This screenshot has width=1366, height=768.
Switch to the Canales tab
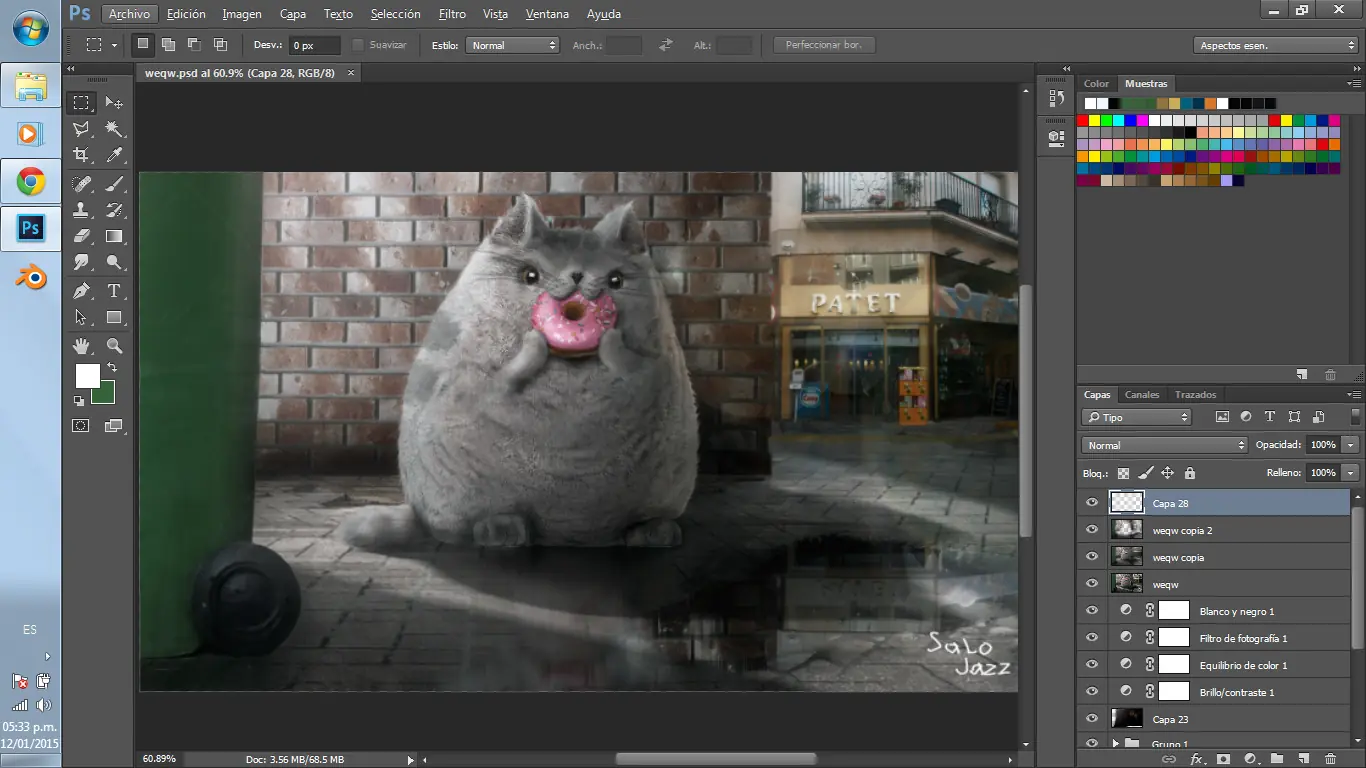coord(1142,395)
